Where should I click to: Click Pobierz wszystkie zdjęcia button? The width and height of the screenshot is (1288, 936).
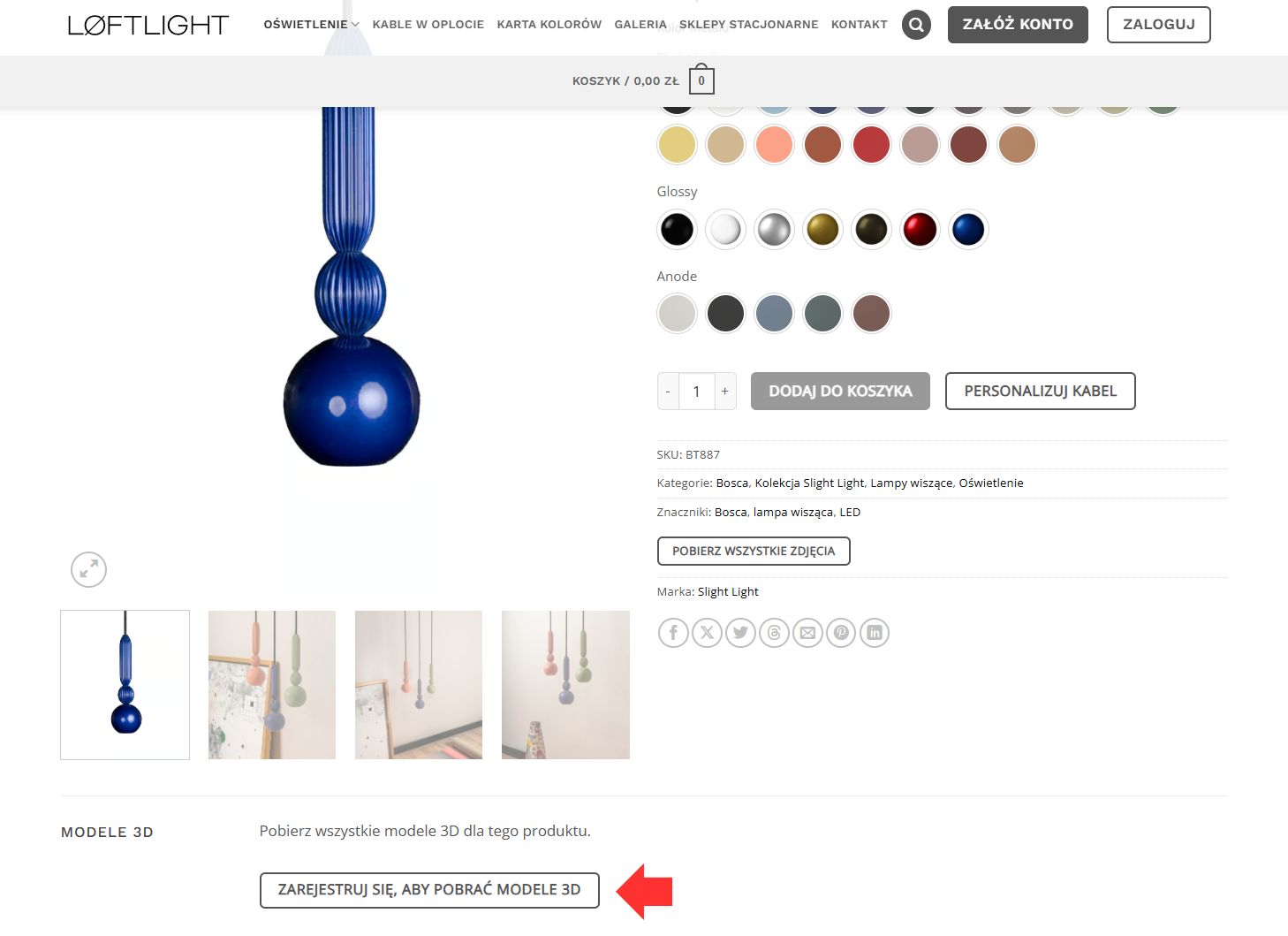pos(754,552)
